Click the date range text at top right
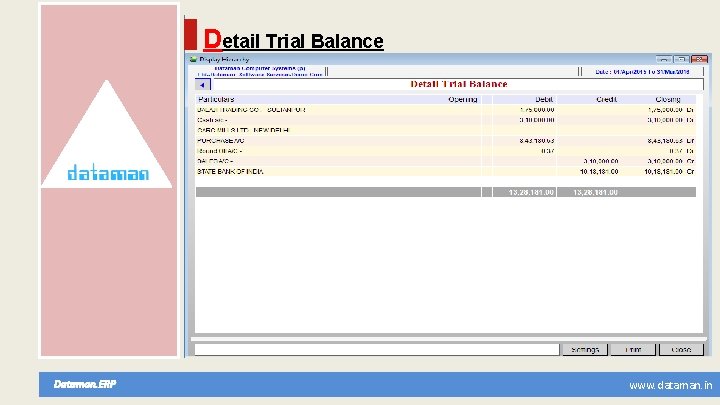Viewport: 720px width, 405px height. click(642, 72)
